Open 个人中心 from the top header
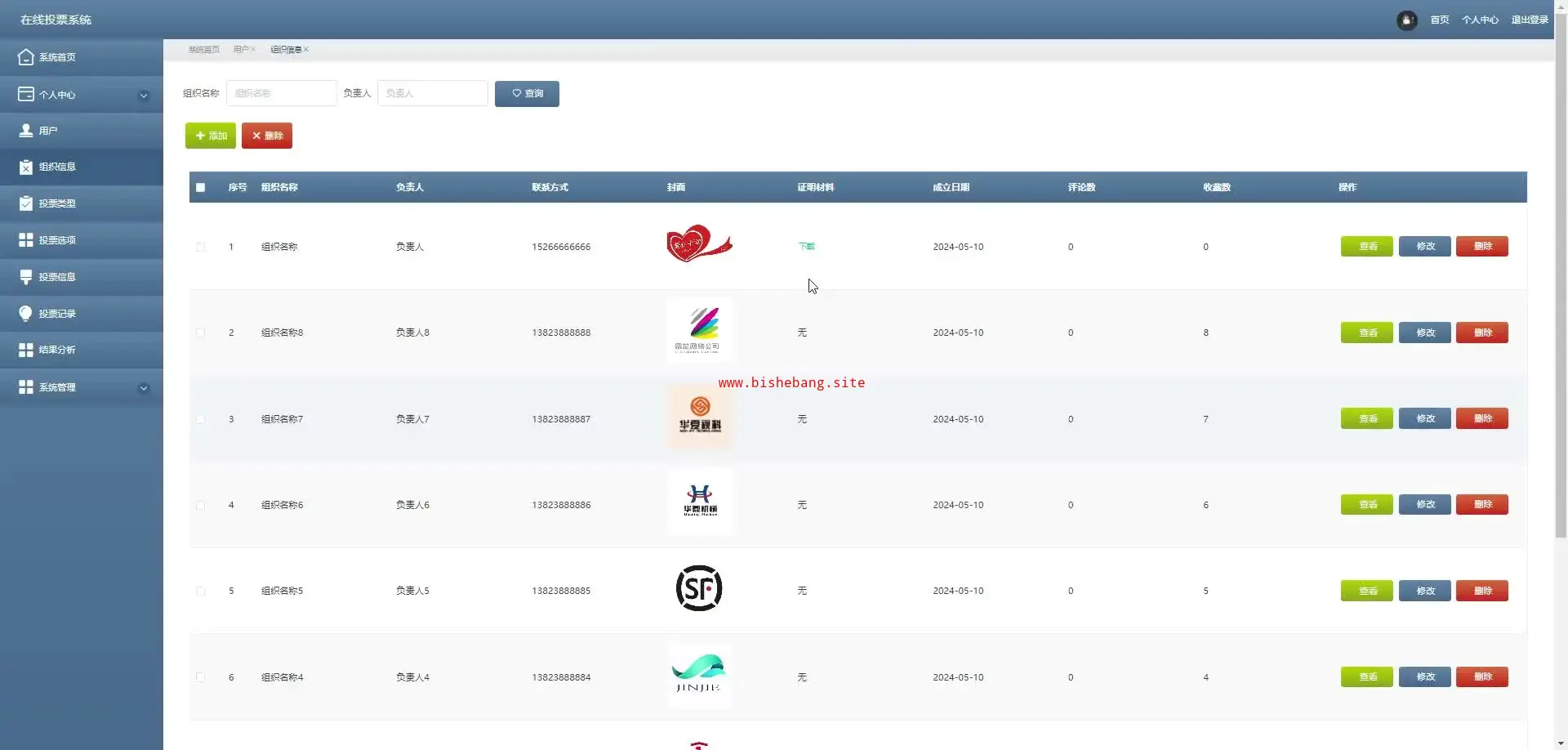Viewport: 1568px width, 750px height. coord(1480,20)
